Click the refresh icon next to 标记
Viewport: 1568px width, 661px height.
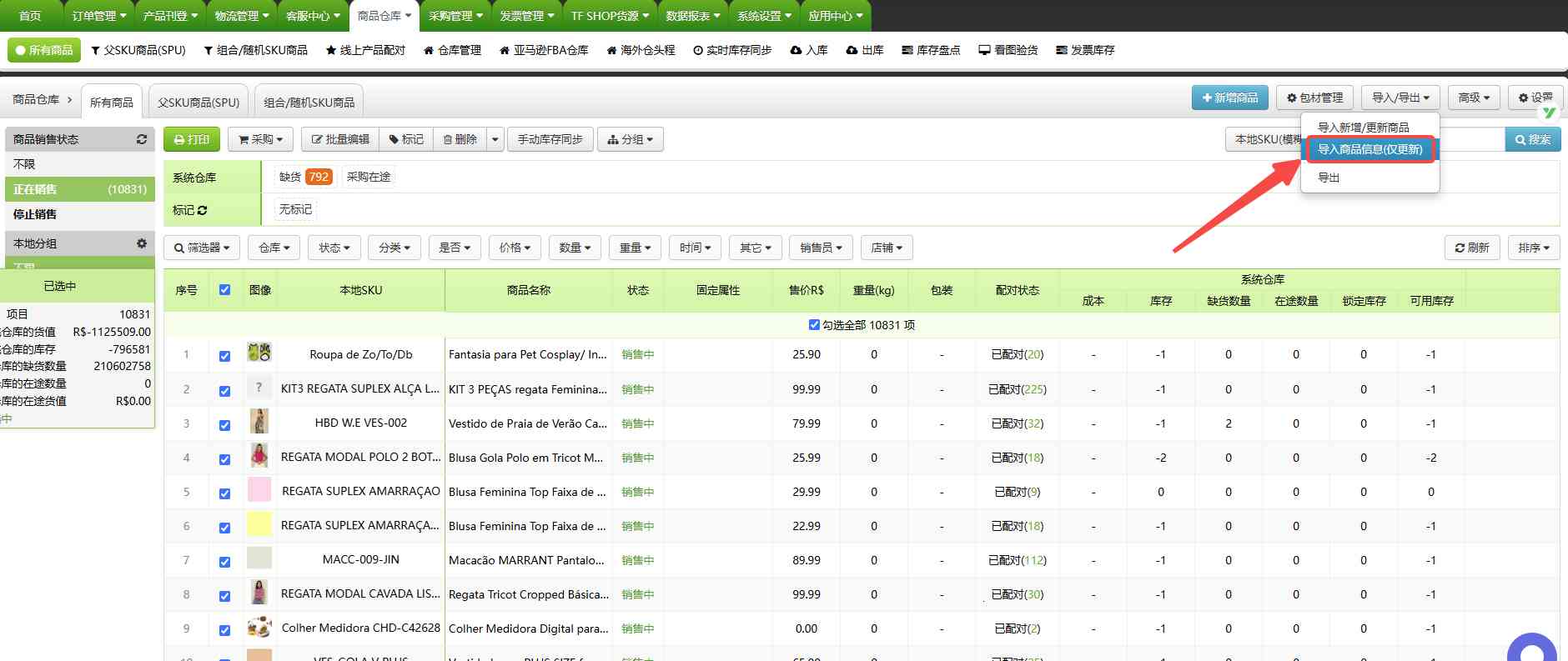(x=202, y=210)
